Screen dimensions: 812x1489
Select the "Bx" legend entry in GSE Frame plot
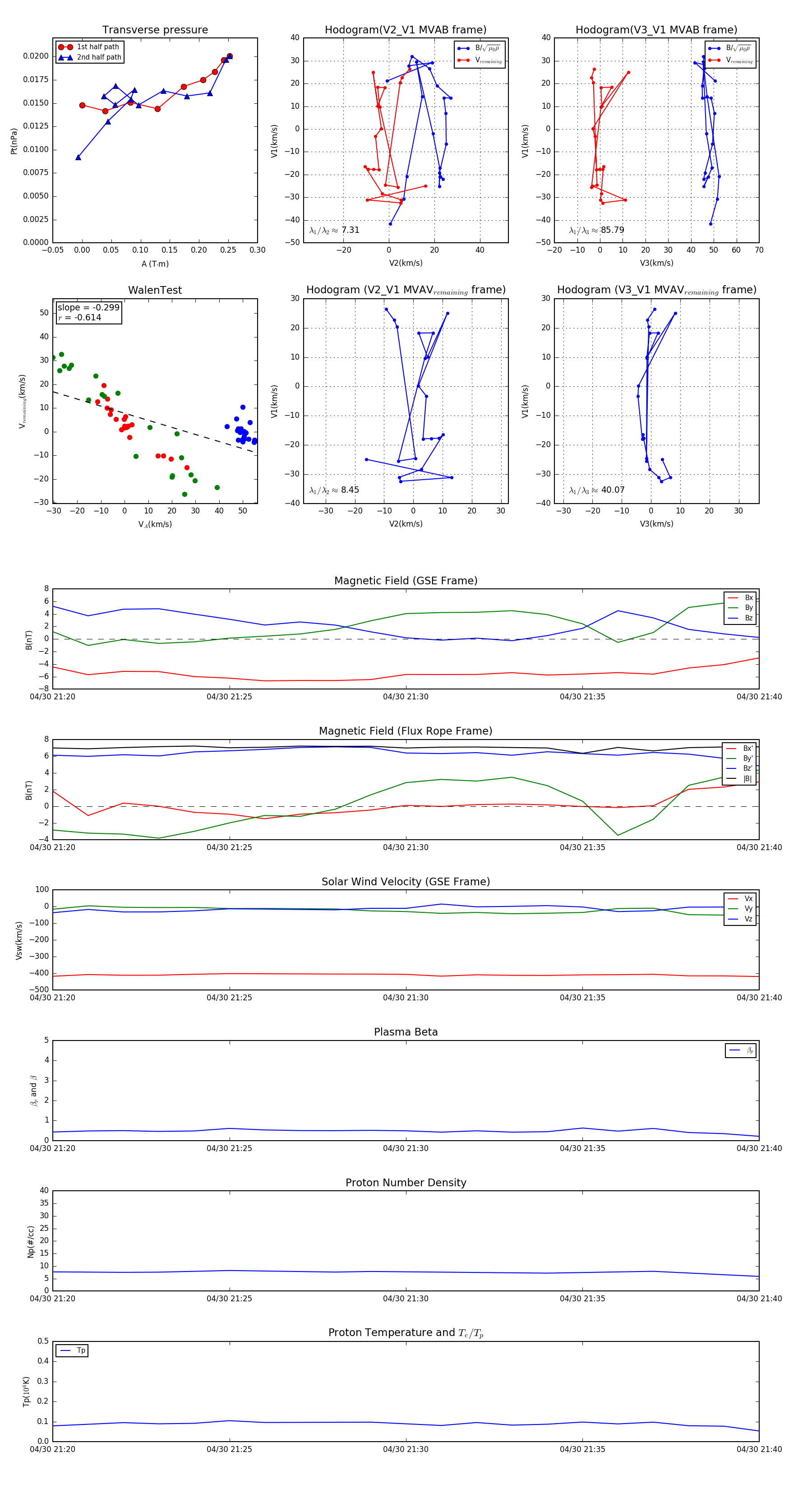point(740,598)
